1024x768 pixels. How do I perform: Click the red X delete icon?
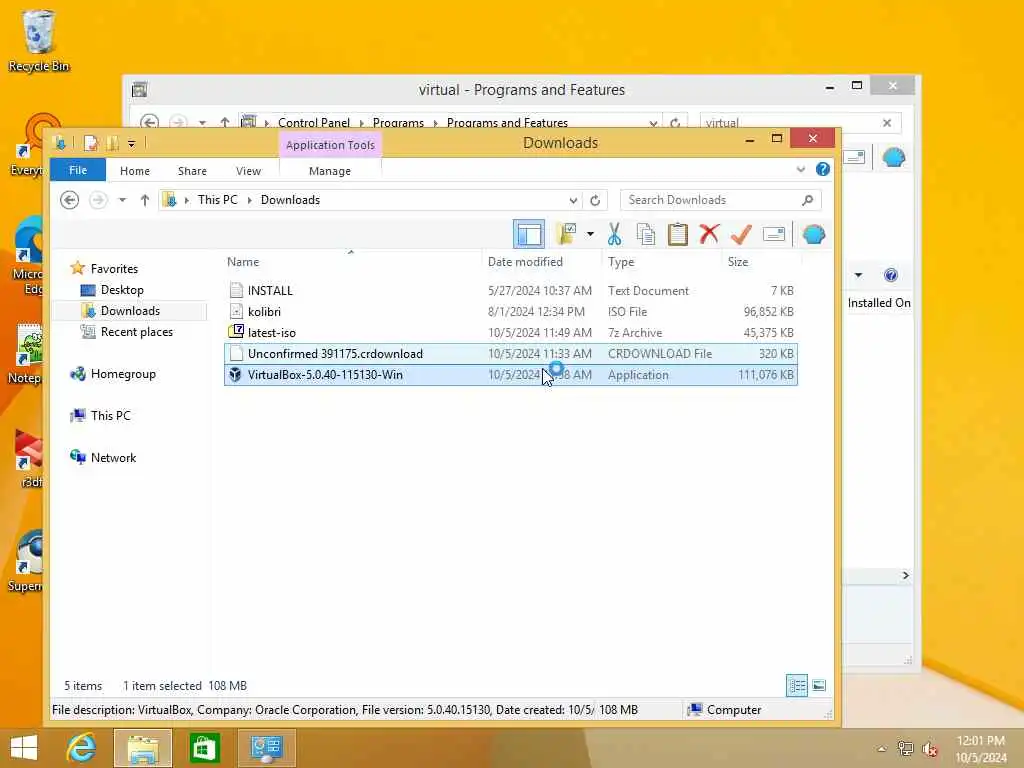coord(709,234)
